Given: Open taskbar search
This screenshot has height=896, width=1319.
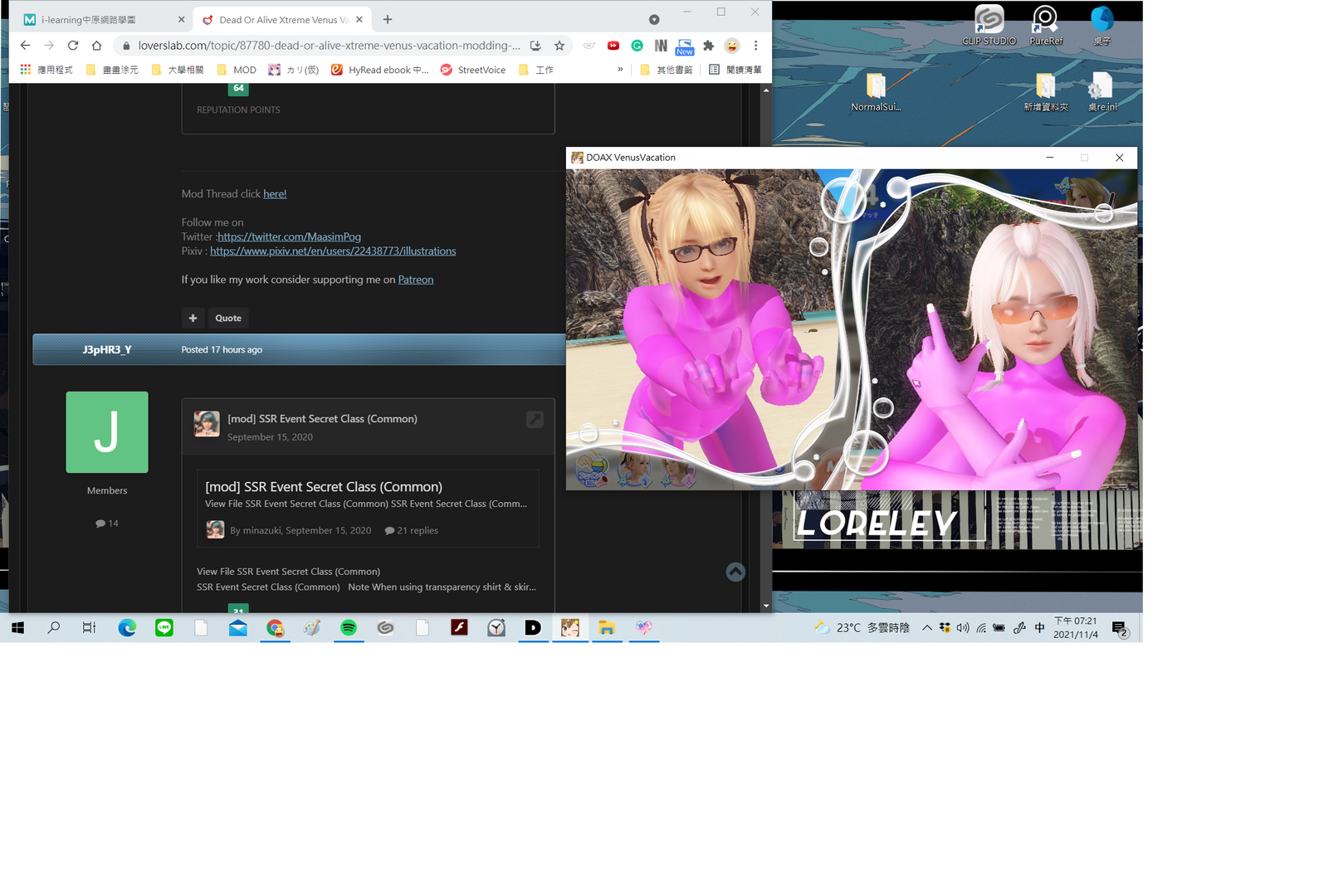Looking at the screenshot, I should click(x=54, y=628).
